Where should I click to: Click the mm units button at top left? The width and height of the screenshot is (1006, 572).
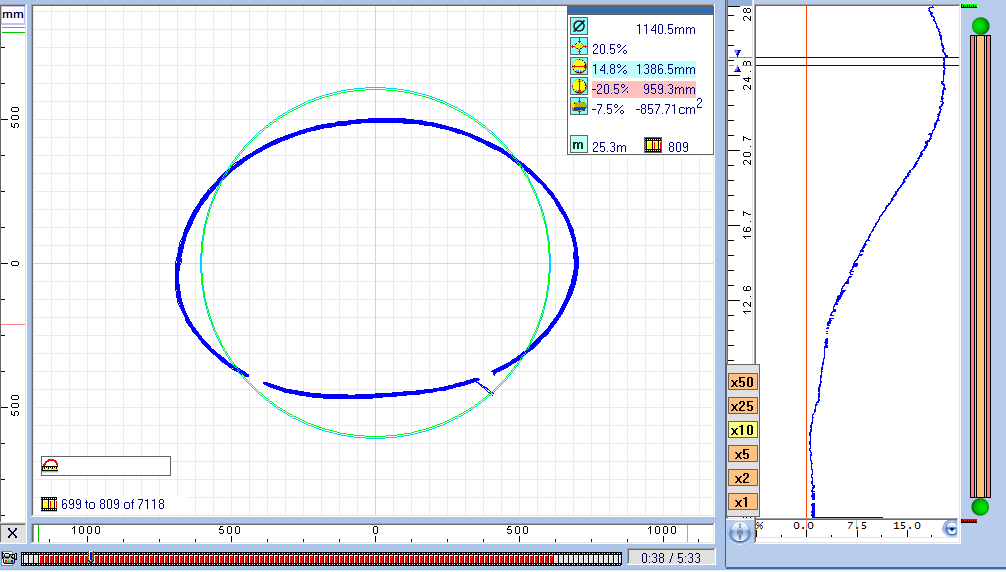pyautogui.click(x=13, y=14)
